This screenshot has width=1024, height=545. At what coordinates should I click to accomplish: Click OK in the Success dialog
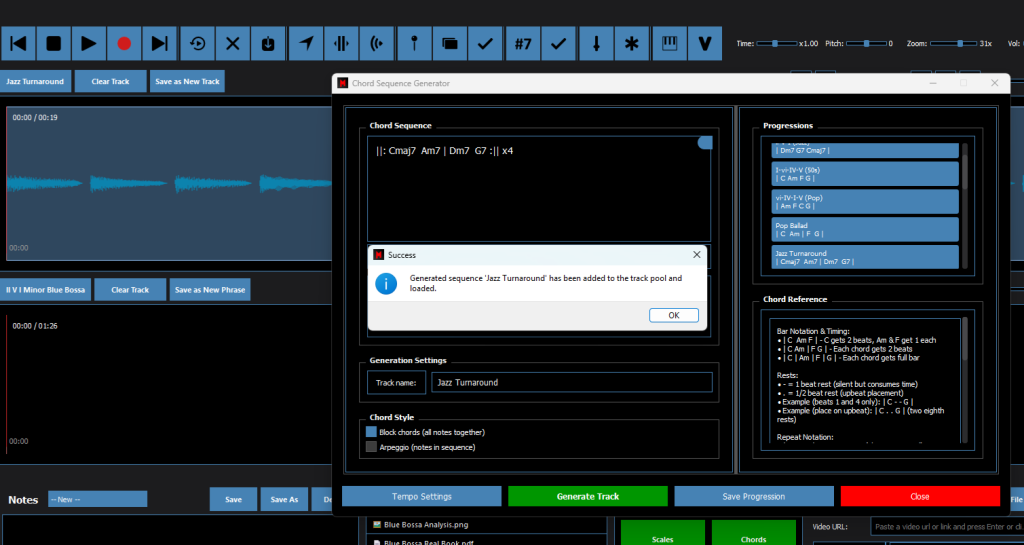[673, 315]
